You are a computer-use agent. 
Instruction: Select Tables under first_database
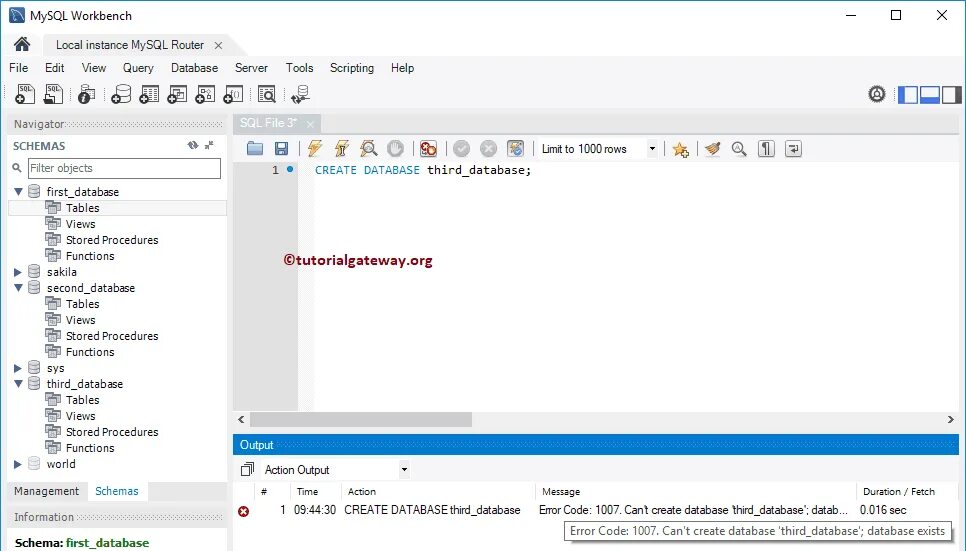(x=83, y=208)
